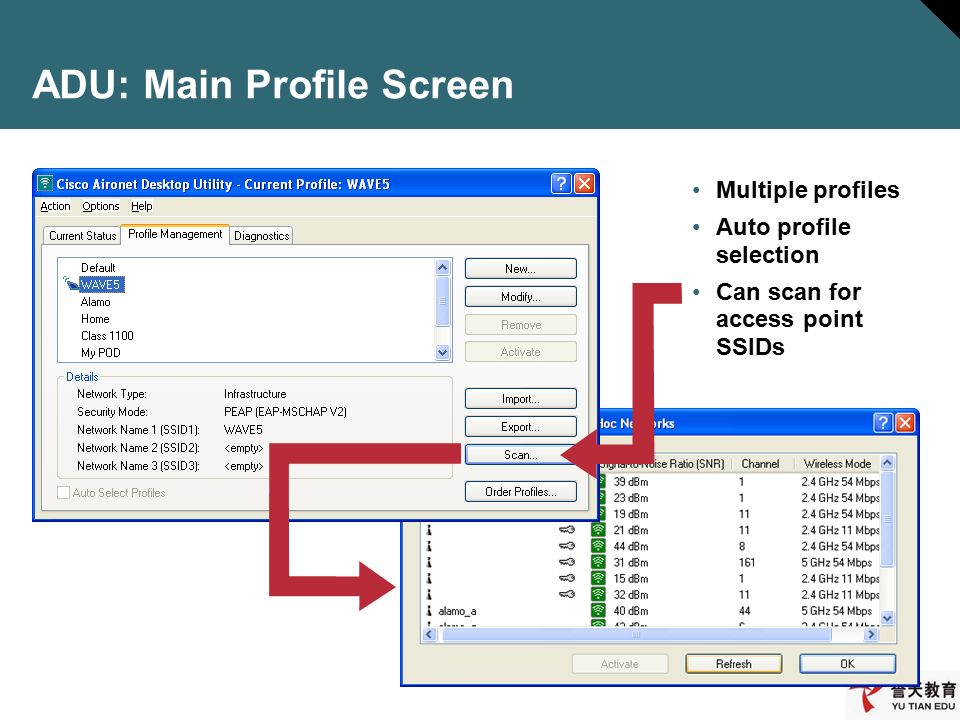The width and height of the screenshot is (960, 720).
Task: Click the Modify... button
Action: tap(520, 297)
